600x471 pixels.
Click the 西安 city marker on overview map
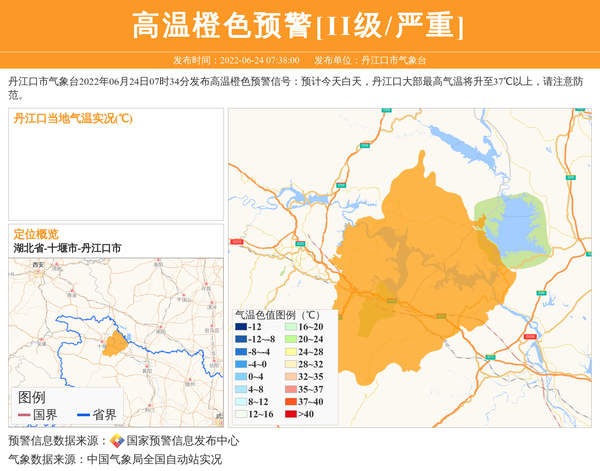pos(38,266)
